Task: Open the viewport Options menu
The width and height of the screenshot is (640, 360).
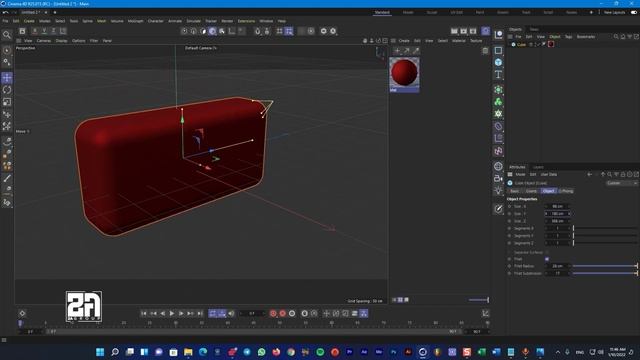Action: coord(79,41)
